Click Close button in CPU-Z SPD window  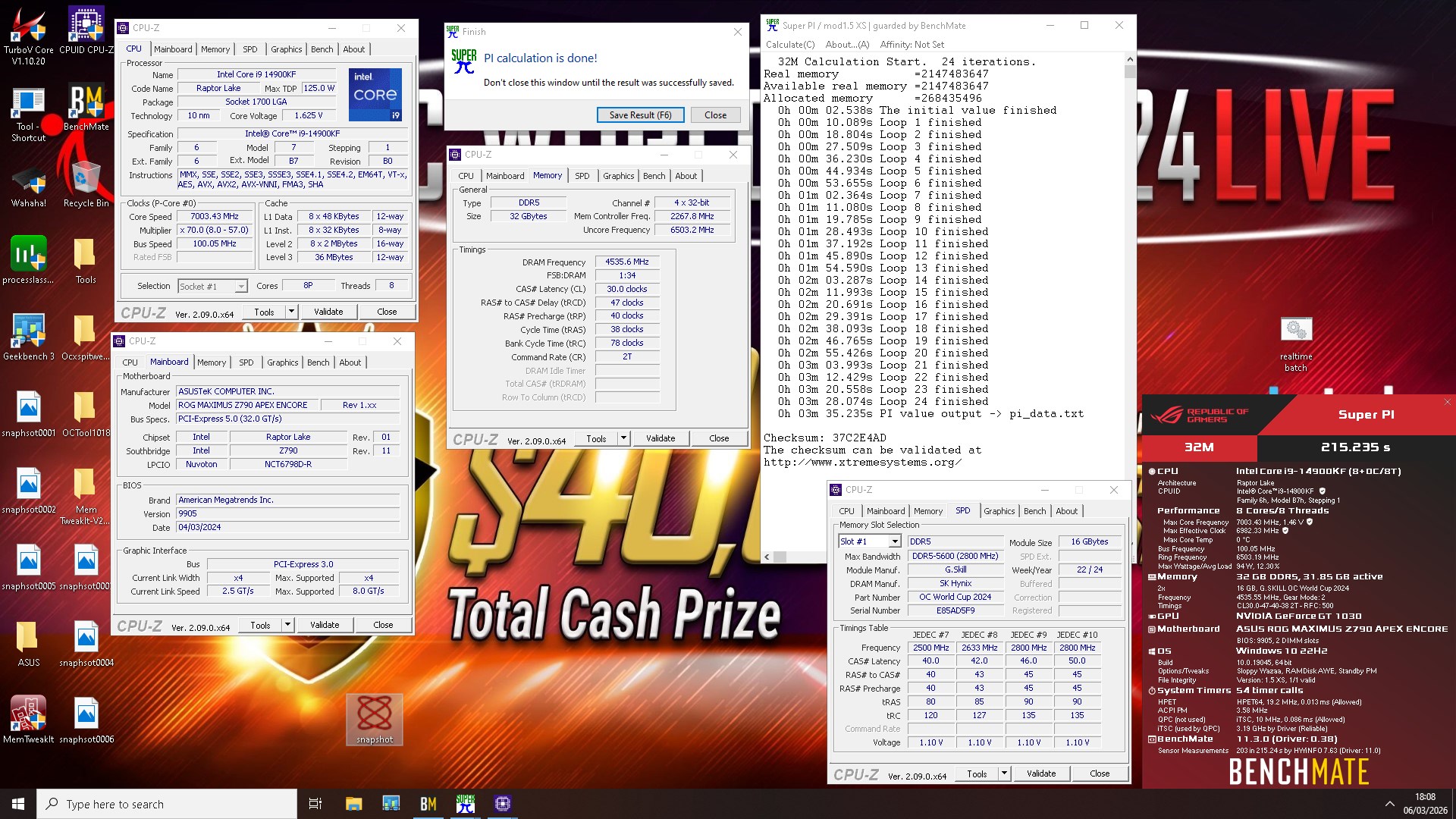coord(1100,773)
